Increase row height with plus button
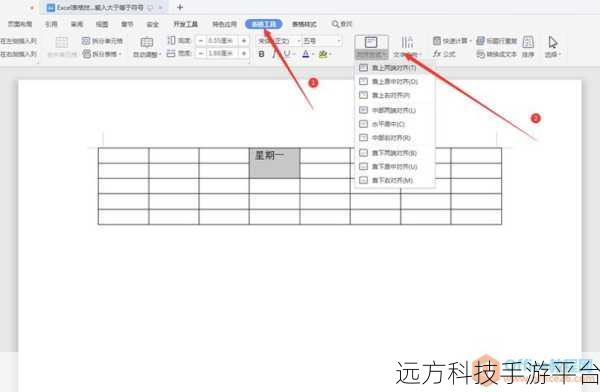The width and height of the screenshot is (600, 392). (244, 41)
